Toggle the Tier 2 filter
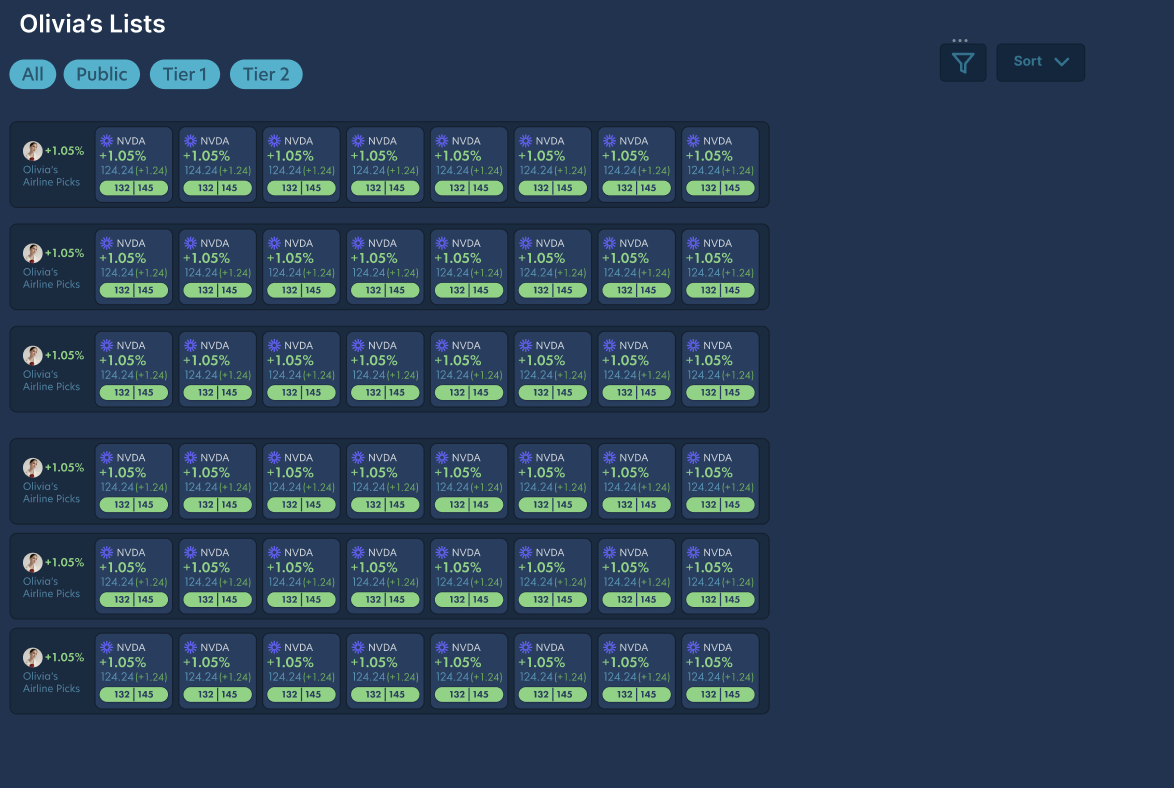The height and width of the screenshot is (788, 1174). [x=266, y=74]
